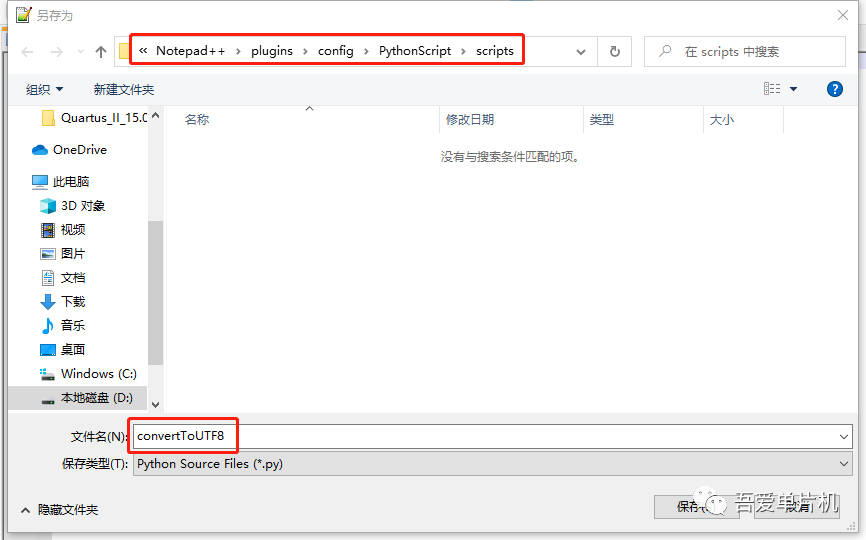Click scripts in the address path
866x540 pixels.
pyautogui.click(x=495, y=51)
